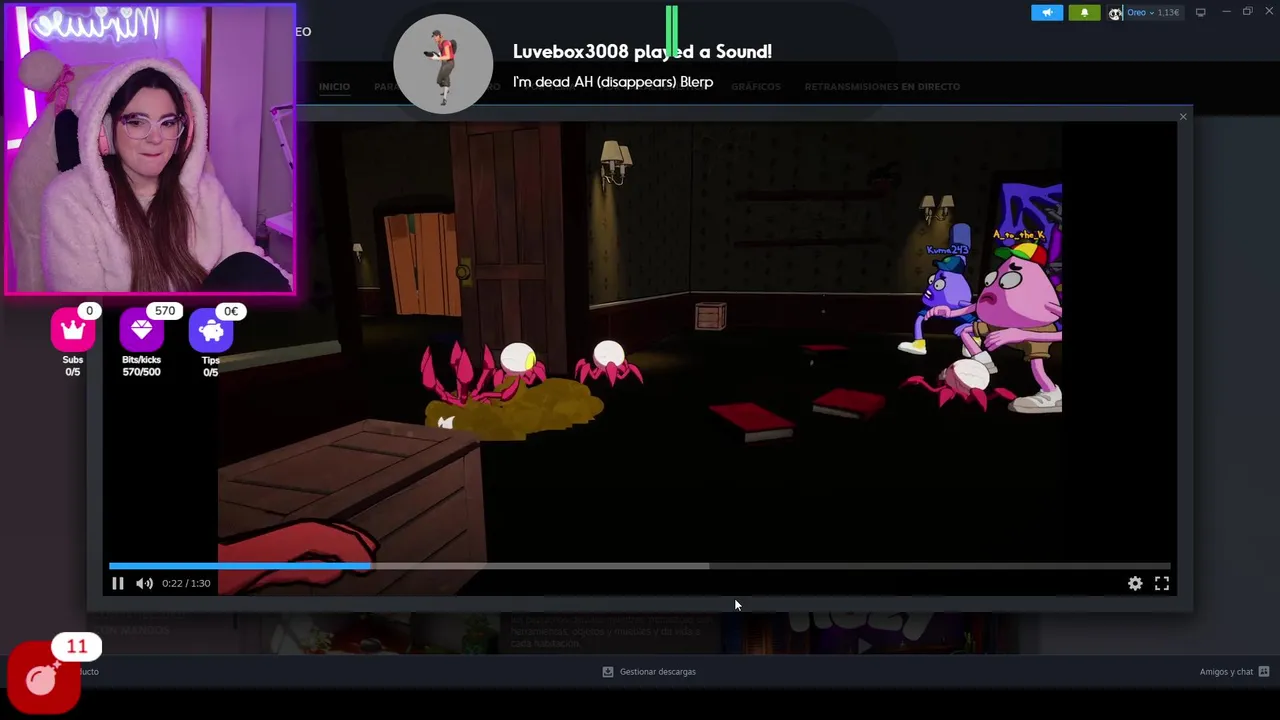Pause the video with the pause button
This screenshot has width=1280, height=720.
click(117, 583)
